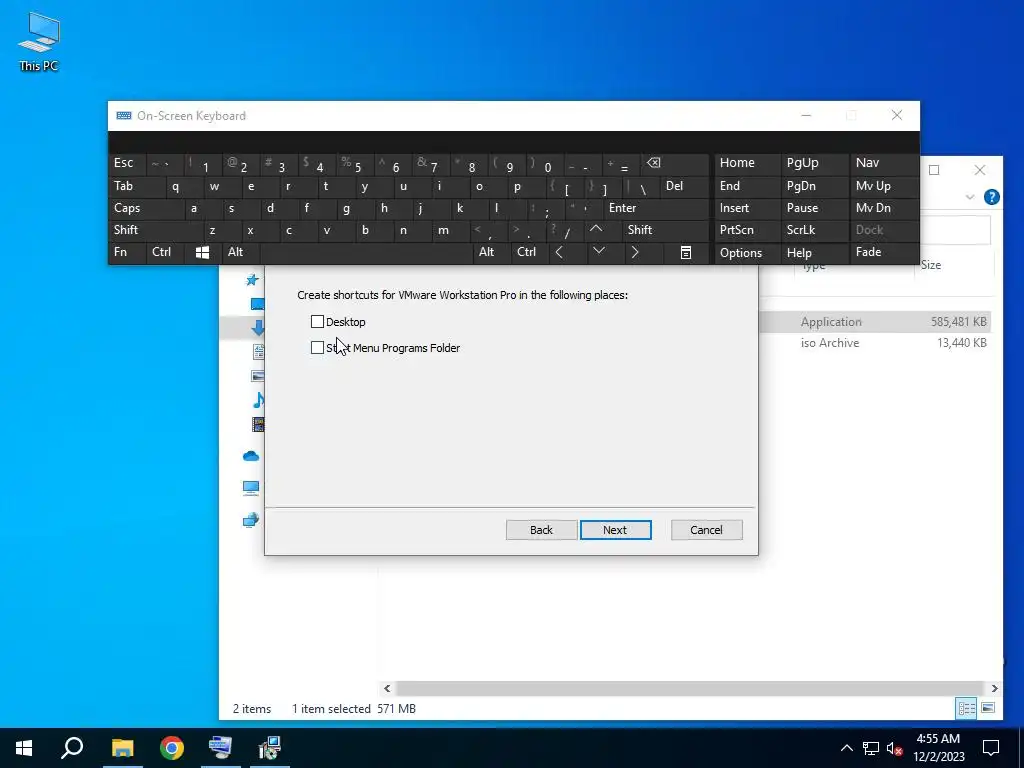Open the network status tray icon
This screenshot has width=1024, height=768.
(x=871, y=748)
